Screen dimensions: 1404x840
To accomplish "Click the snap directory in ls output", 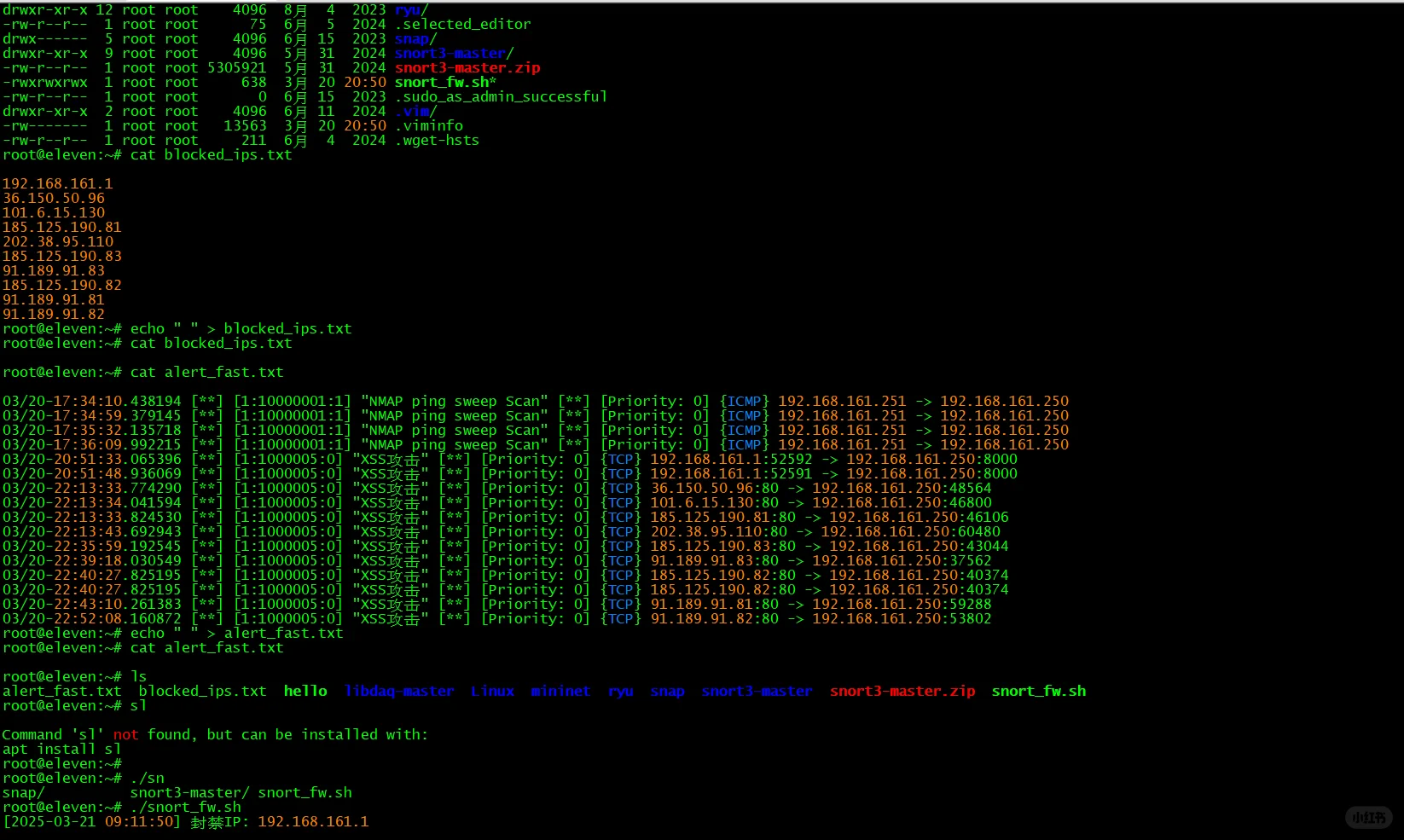I will pyautogui.click(x=667, y=691).
